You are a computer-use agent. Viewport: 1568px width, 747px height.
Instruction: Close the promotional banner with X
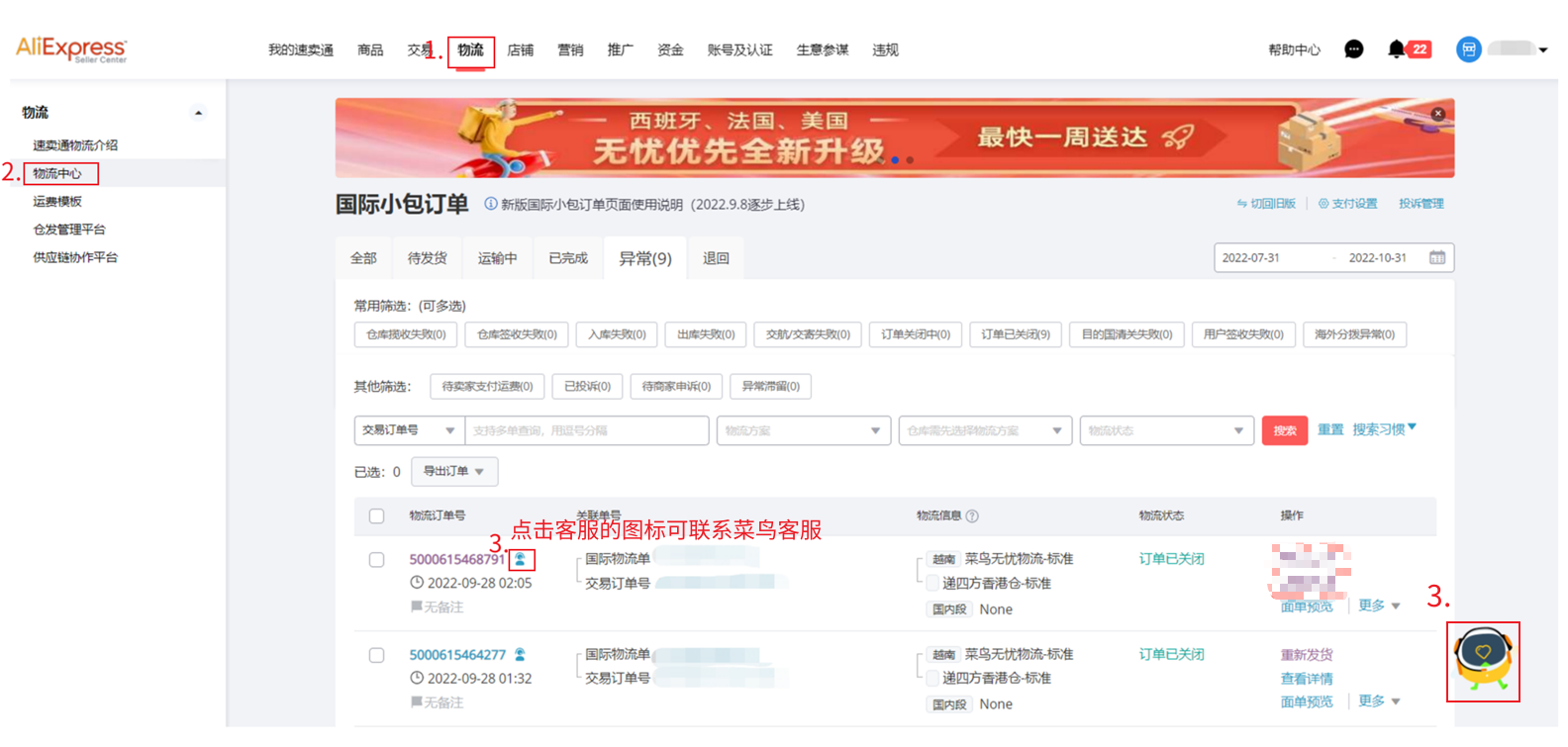coord(1438,114)
